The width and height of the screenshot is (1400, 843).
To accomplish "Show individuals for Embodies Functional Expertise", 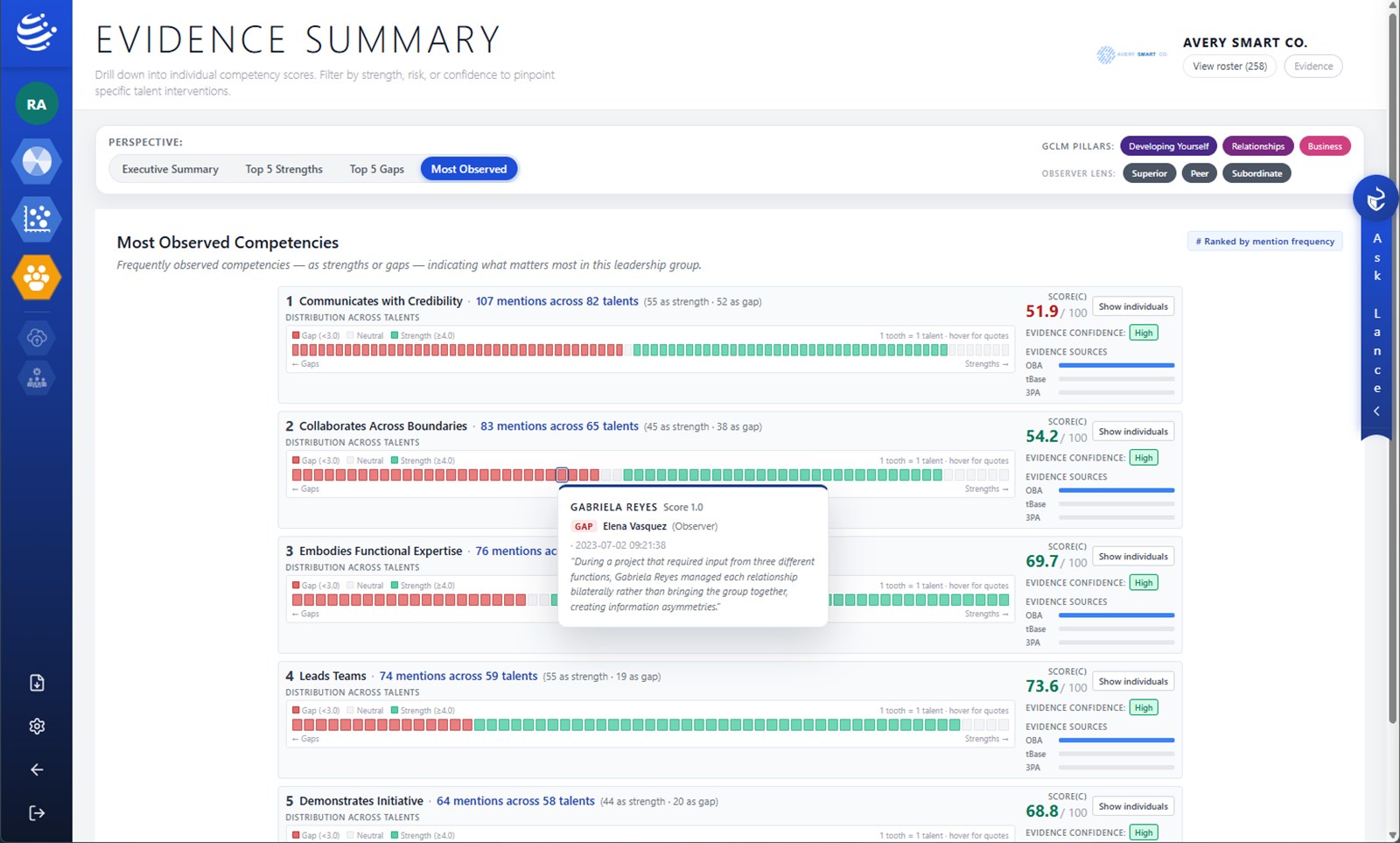I will 1133,557.
